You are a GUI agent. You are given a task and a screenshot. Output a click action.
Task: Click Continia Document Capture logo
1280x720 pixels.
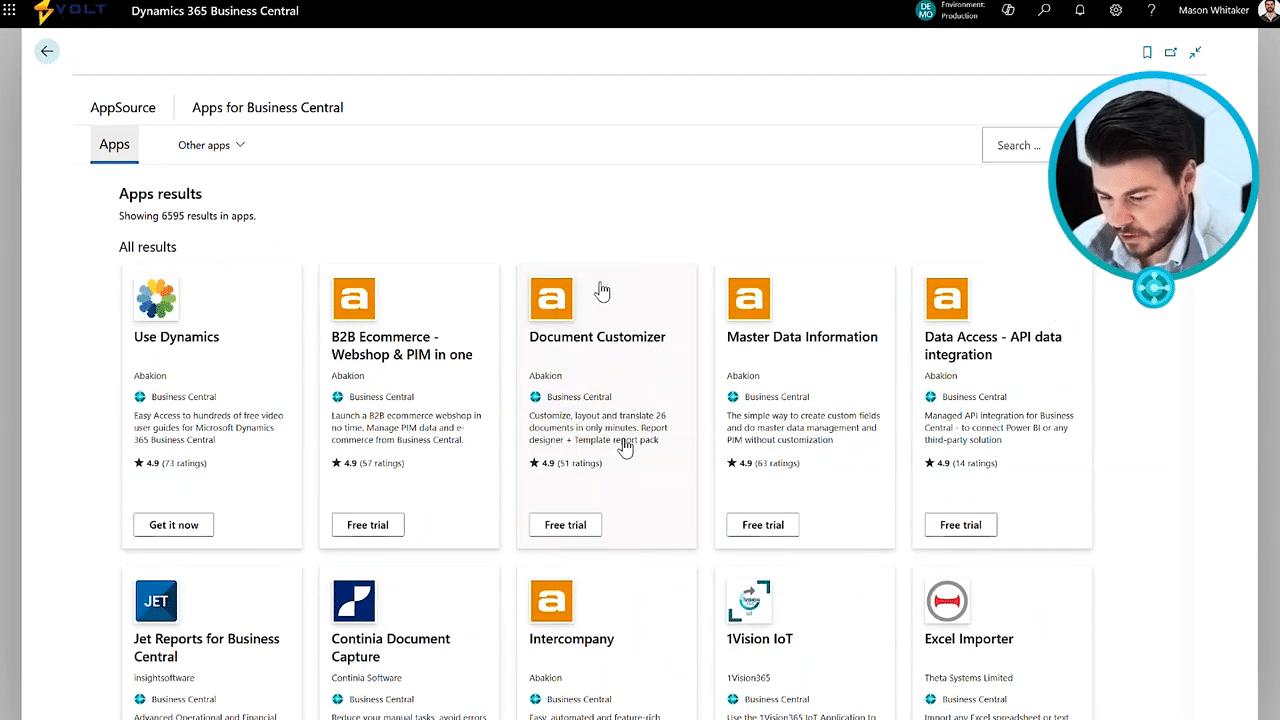click(353, 601)
